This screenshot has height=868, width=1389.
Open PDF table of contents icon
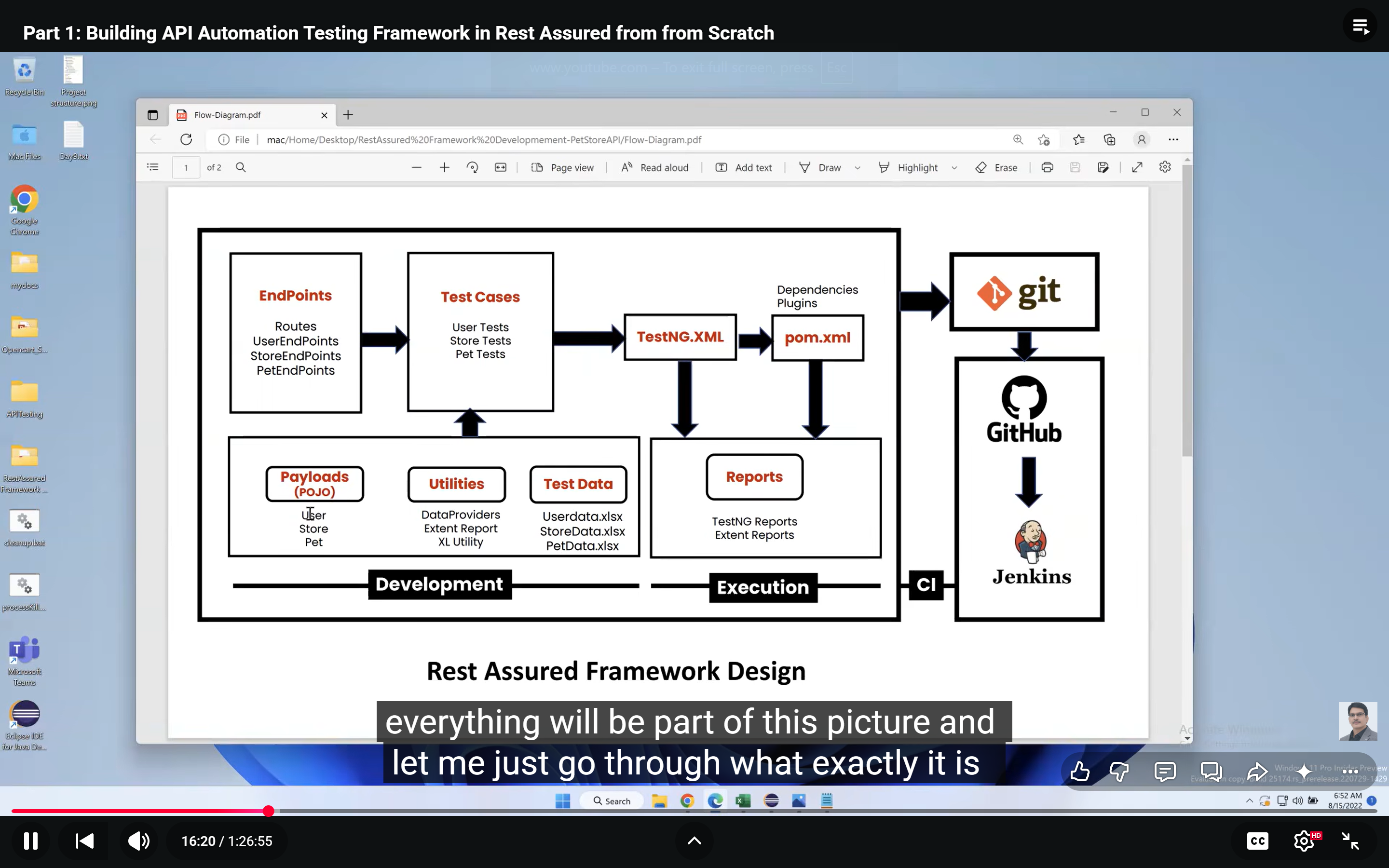coord(153,167)
